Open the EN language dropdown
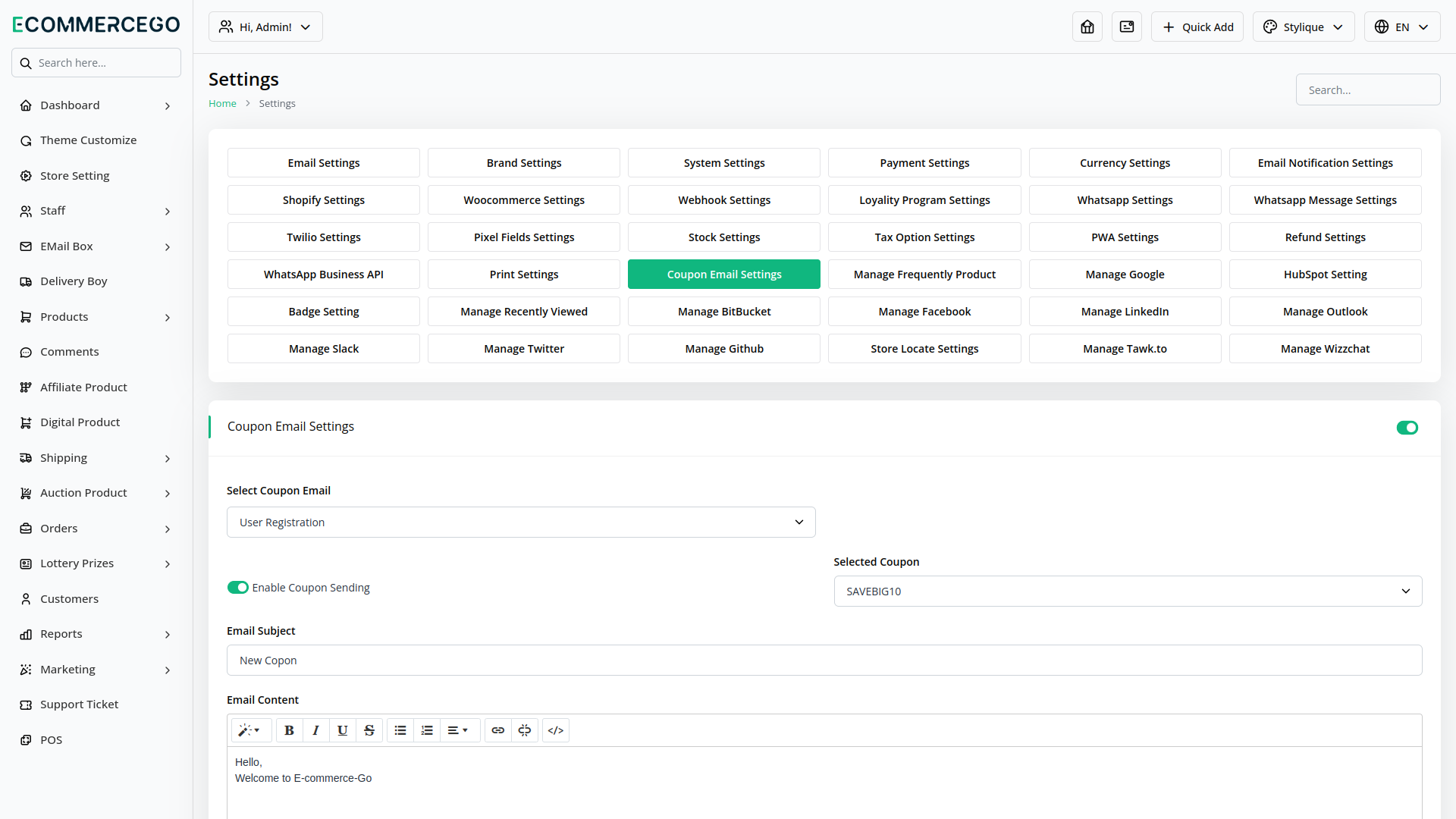1456x819 pixels. coord(1402,27)
